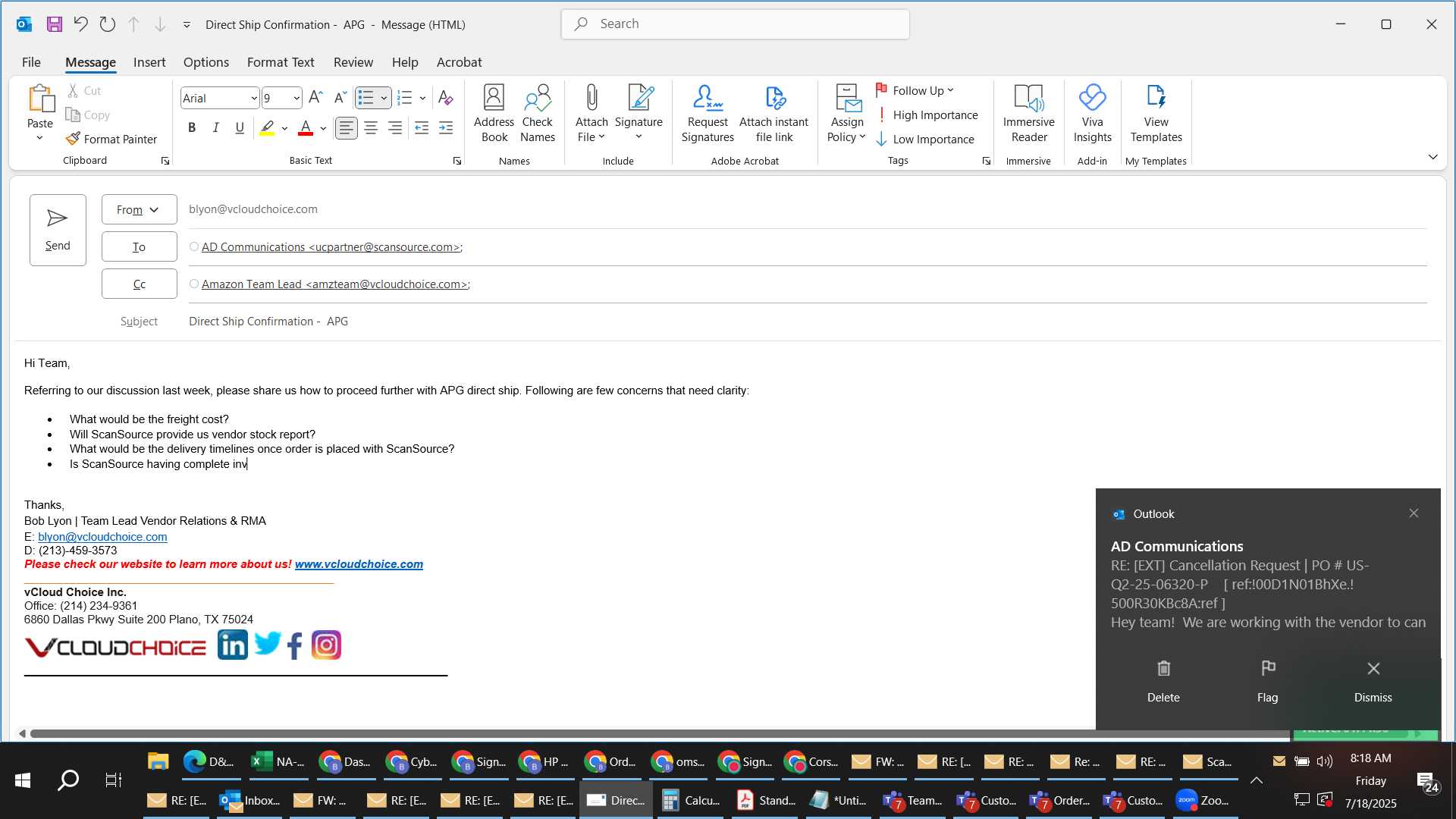Toggle High Importance tag

pos(927,115)
